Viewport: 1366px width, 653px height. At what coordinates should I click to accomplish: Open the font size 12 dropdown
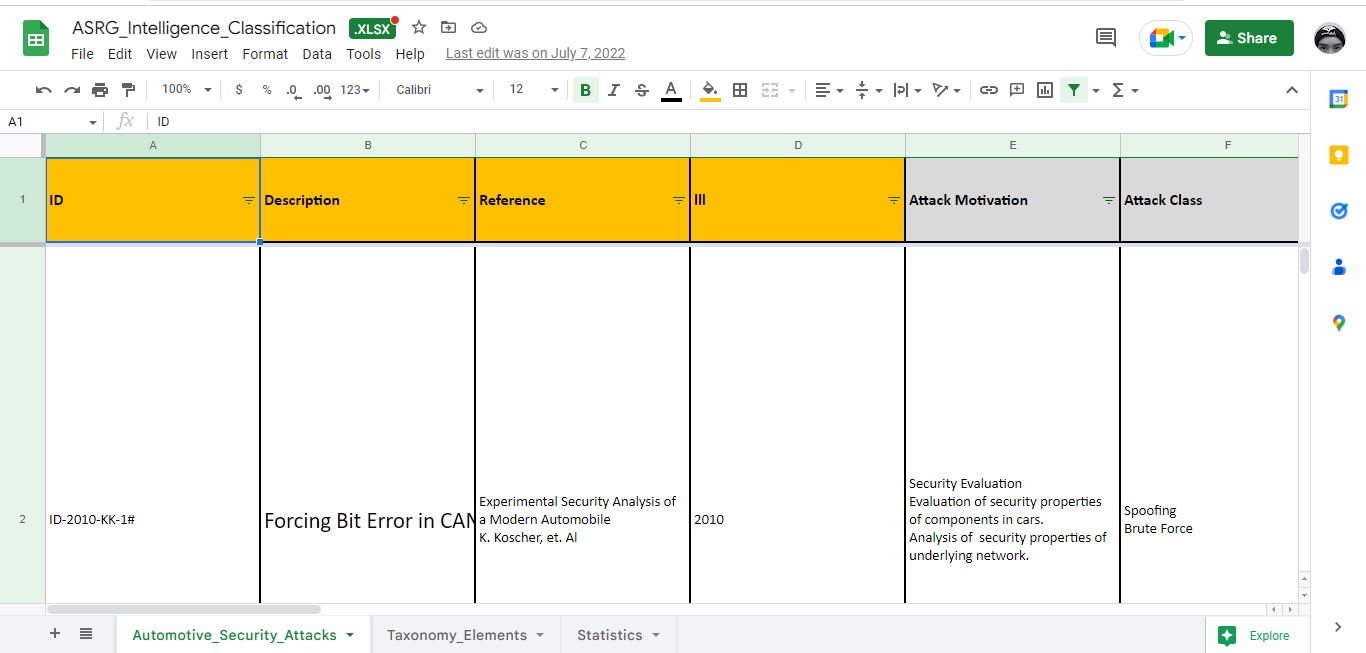[x=534, y=90]
